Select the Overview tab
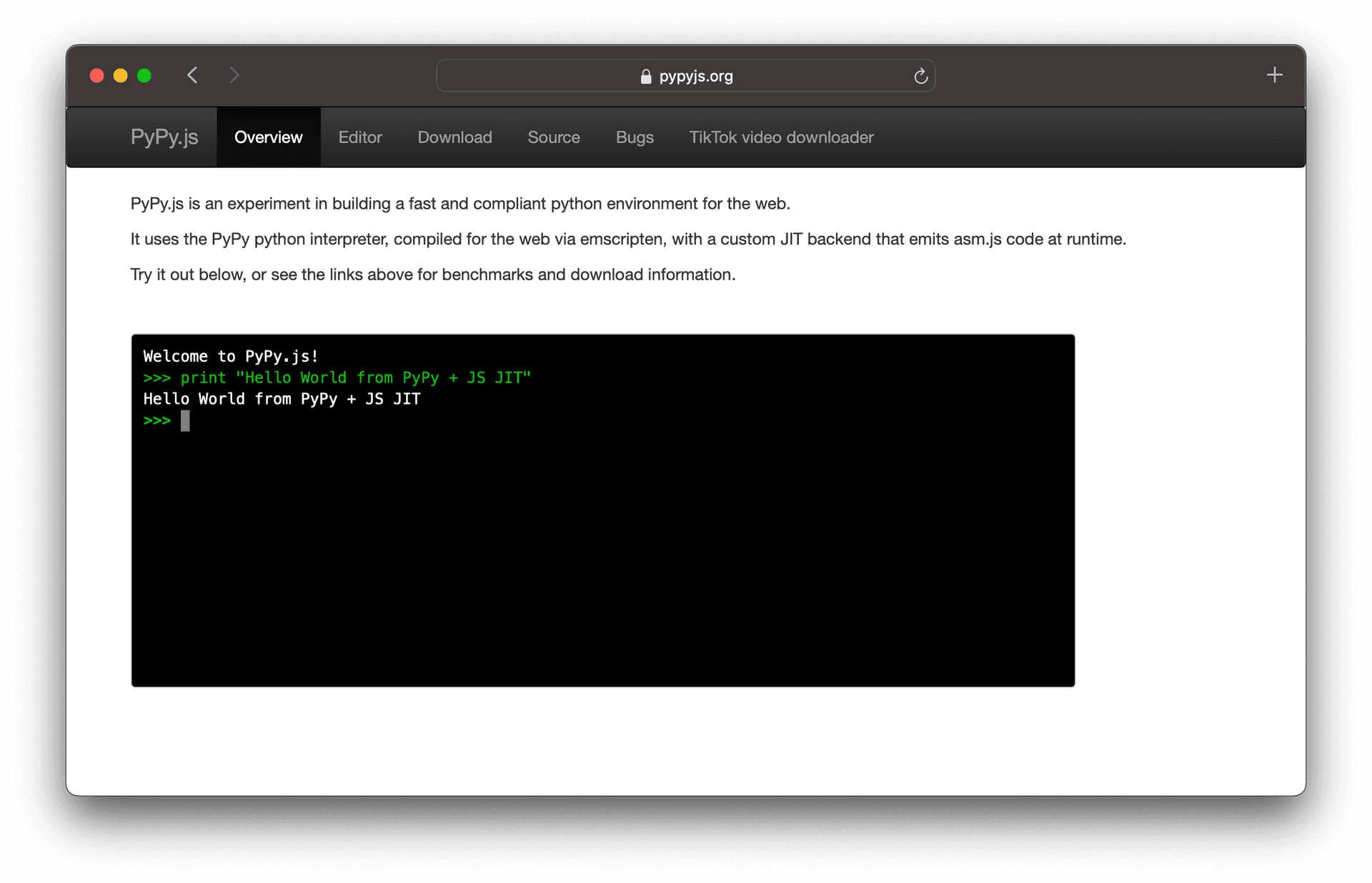The width and height of the screenshot is (1372, 883). click(x=267, y=136)
